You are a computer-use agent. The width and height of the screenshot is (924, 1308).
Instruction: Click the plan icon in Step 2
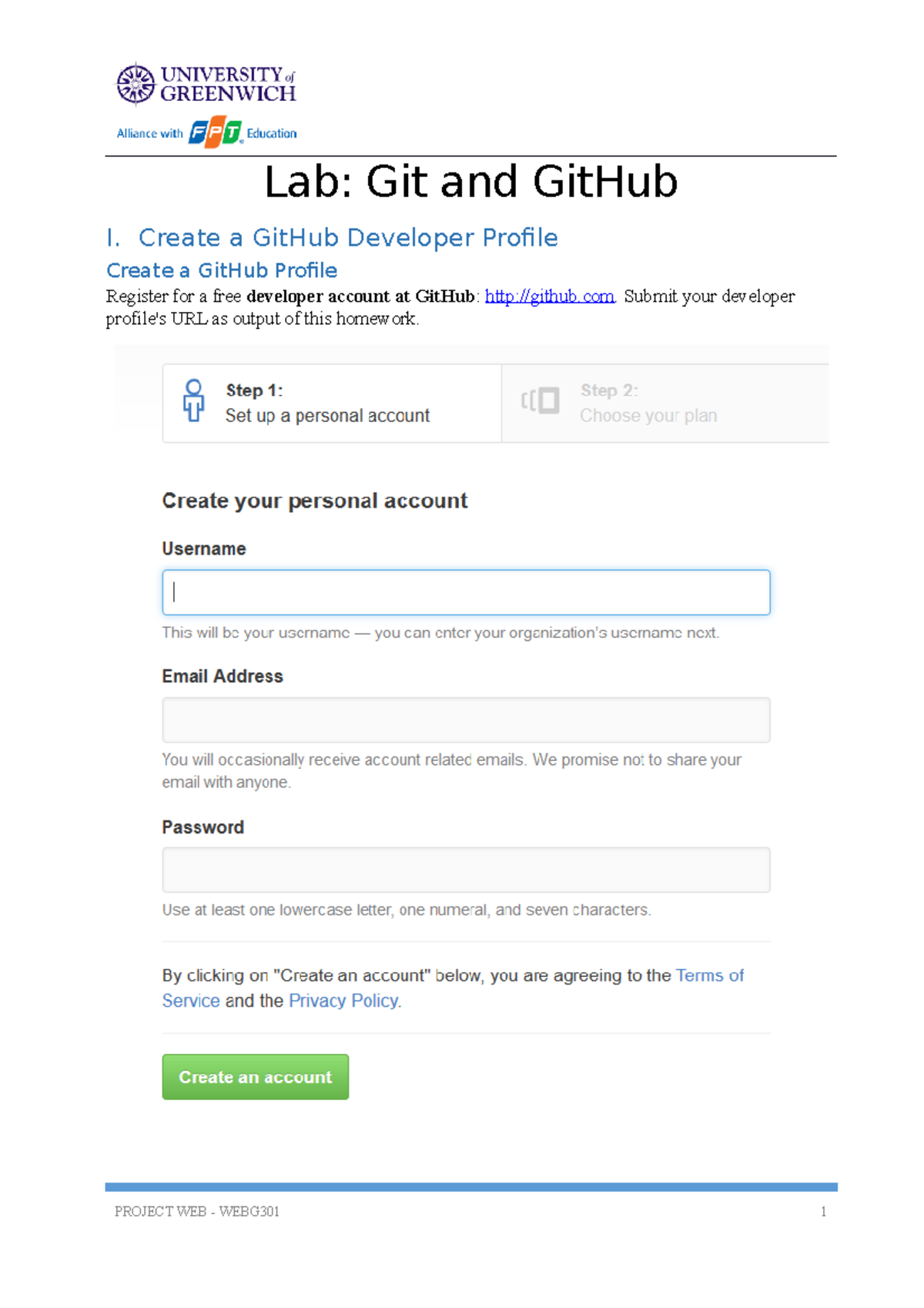541,401
